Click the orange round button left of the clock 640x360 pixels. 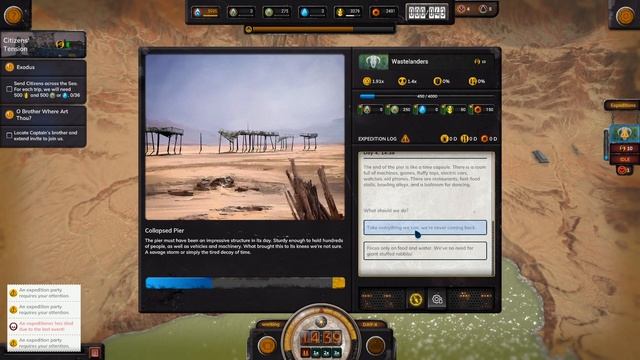click(267, 346)
